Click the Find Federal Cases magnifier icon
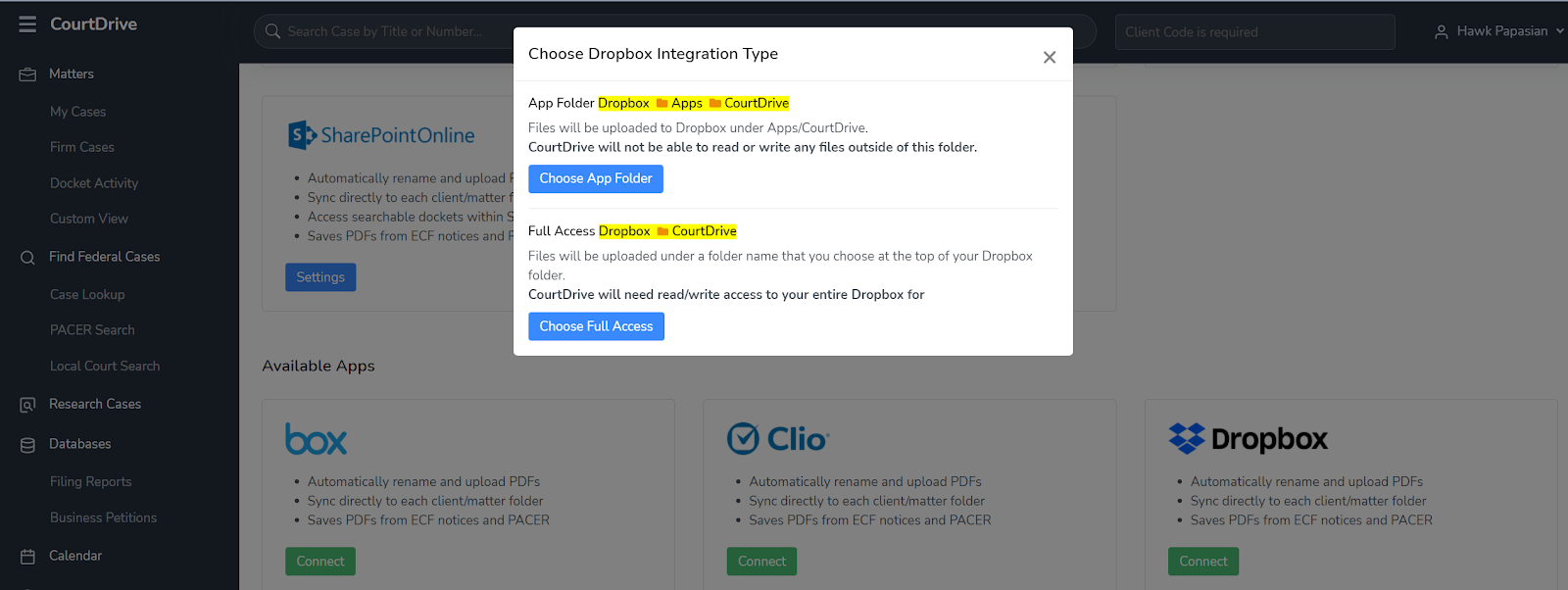 27,258
